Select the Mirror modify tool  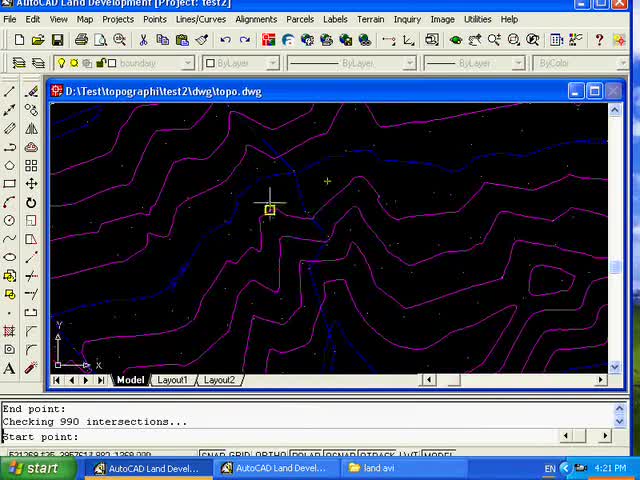31,128
